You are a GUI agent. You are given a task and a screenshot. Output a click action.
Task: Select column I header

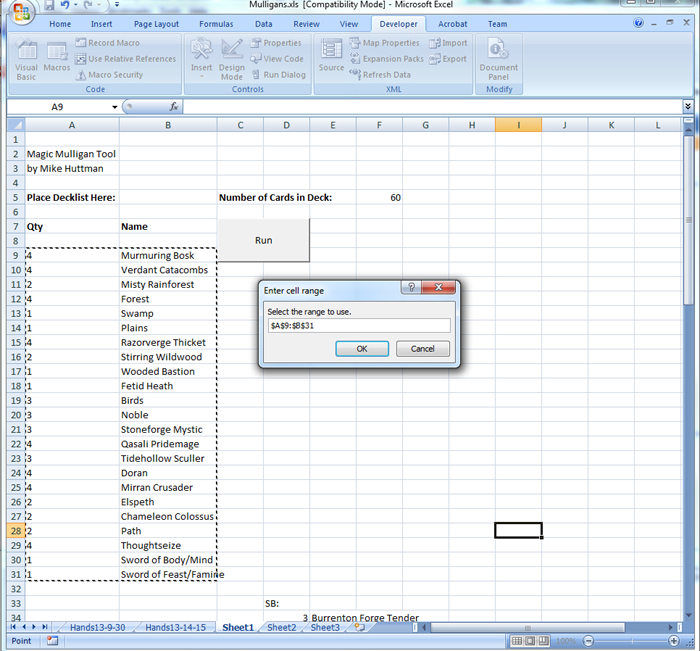click(518, 125)
